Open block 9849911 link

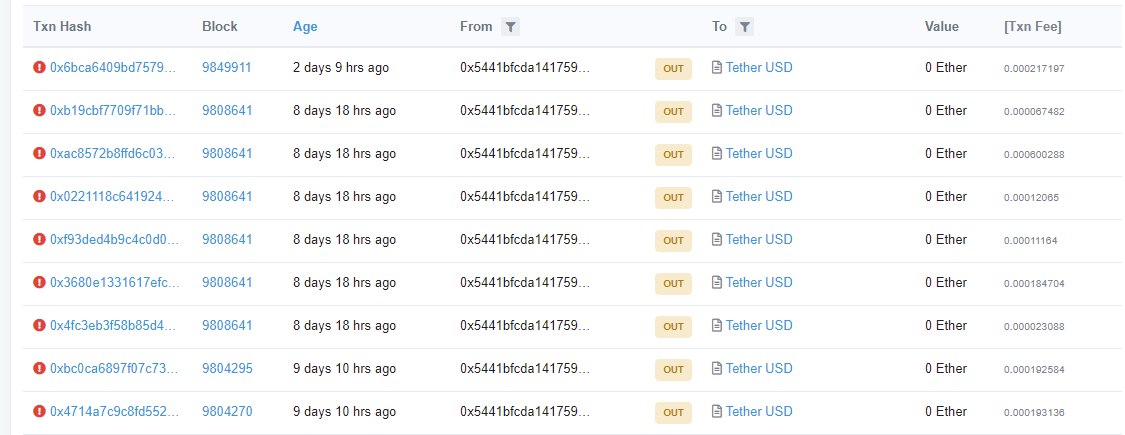pos(226,68)
